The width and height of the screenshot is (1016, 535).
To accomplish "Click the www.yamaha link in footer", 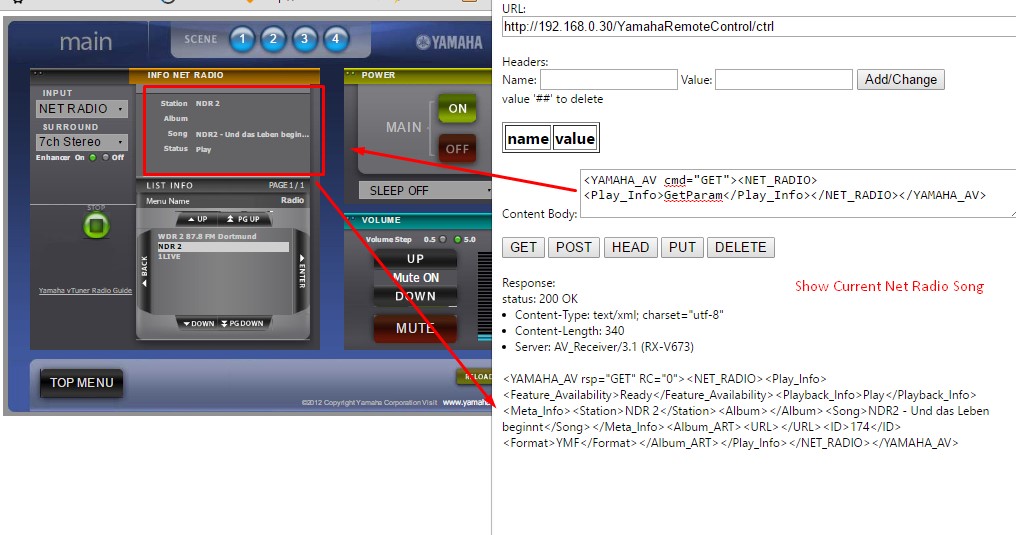I will (x=467, y=402).
